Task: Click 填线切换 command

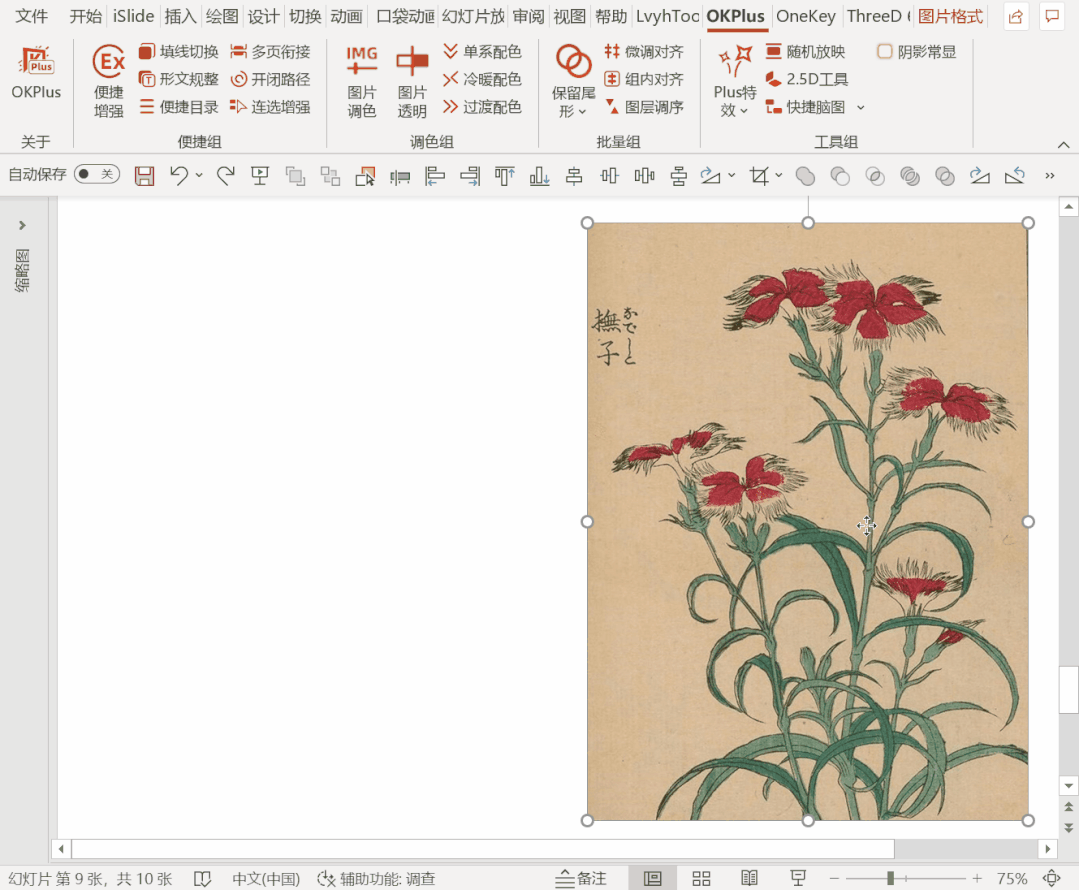Action: [x=179, y=52]
